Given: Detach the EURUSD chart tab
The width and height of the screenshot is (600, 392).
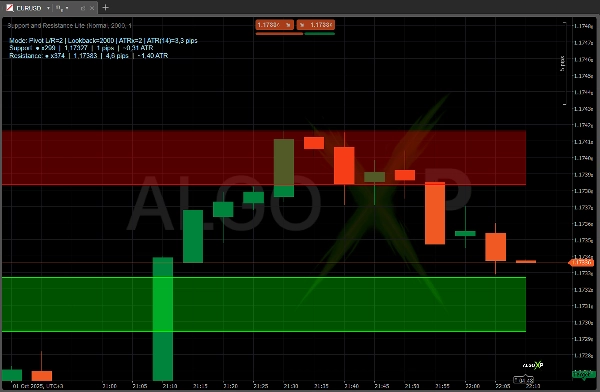Looking at the screenshot, I should (83, 8).
